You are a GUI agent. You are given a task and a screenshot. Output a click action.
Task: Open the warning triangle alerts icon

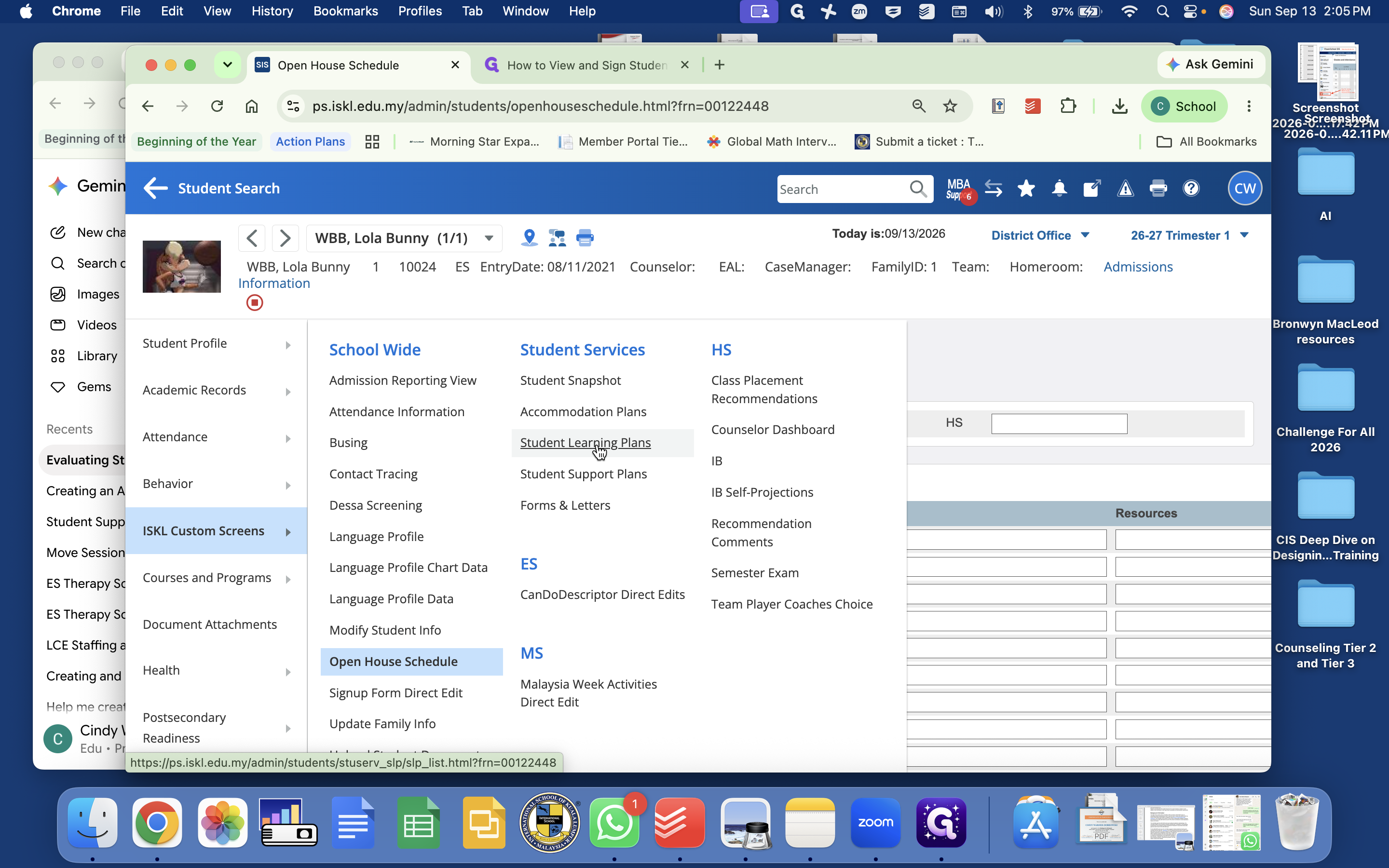coord(1125,188)
